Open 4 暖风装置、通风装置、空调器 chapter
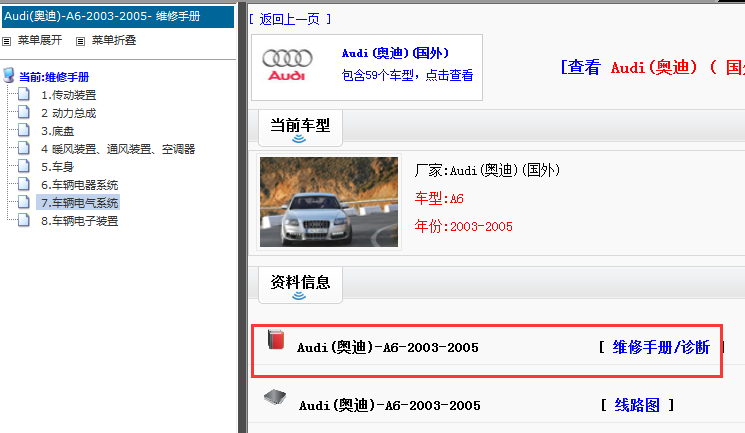 pos(118,149)
